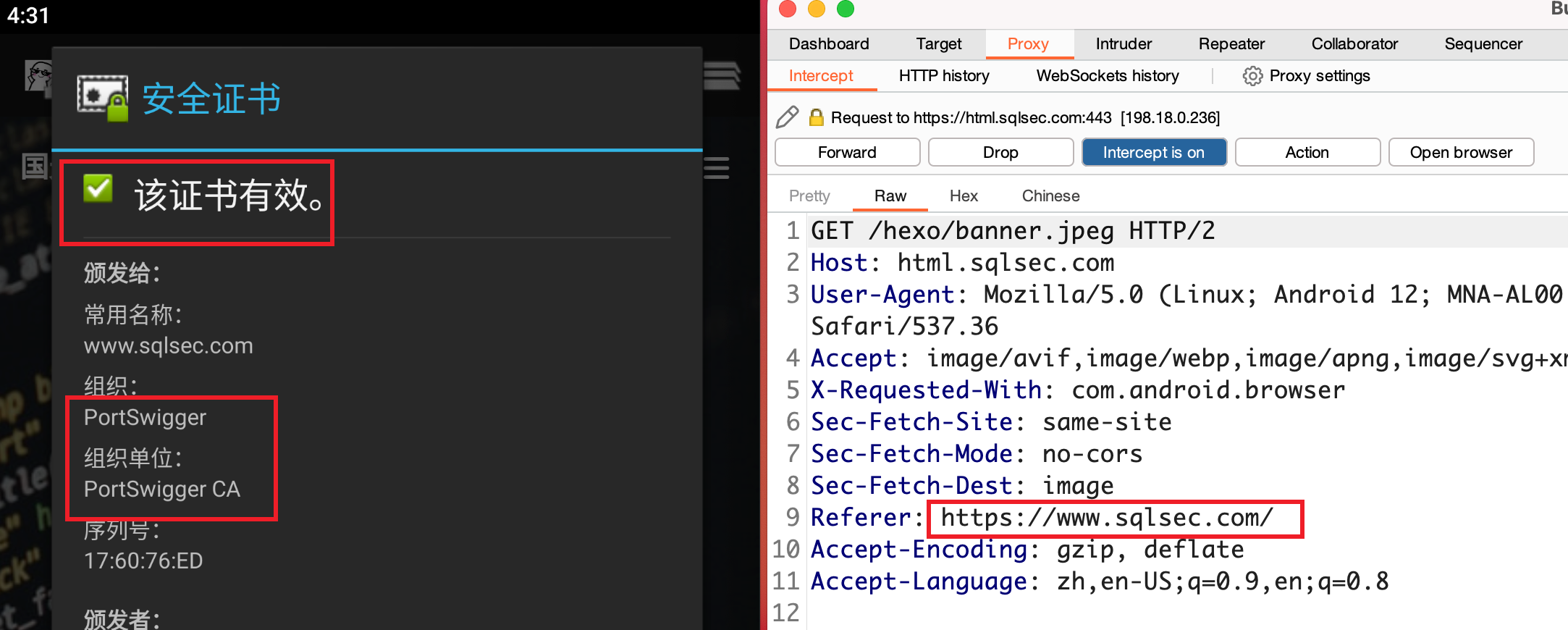Switch to the Pretty view tab
The width and height of the screenshot is (1568, 630).
point(809,196)
